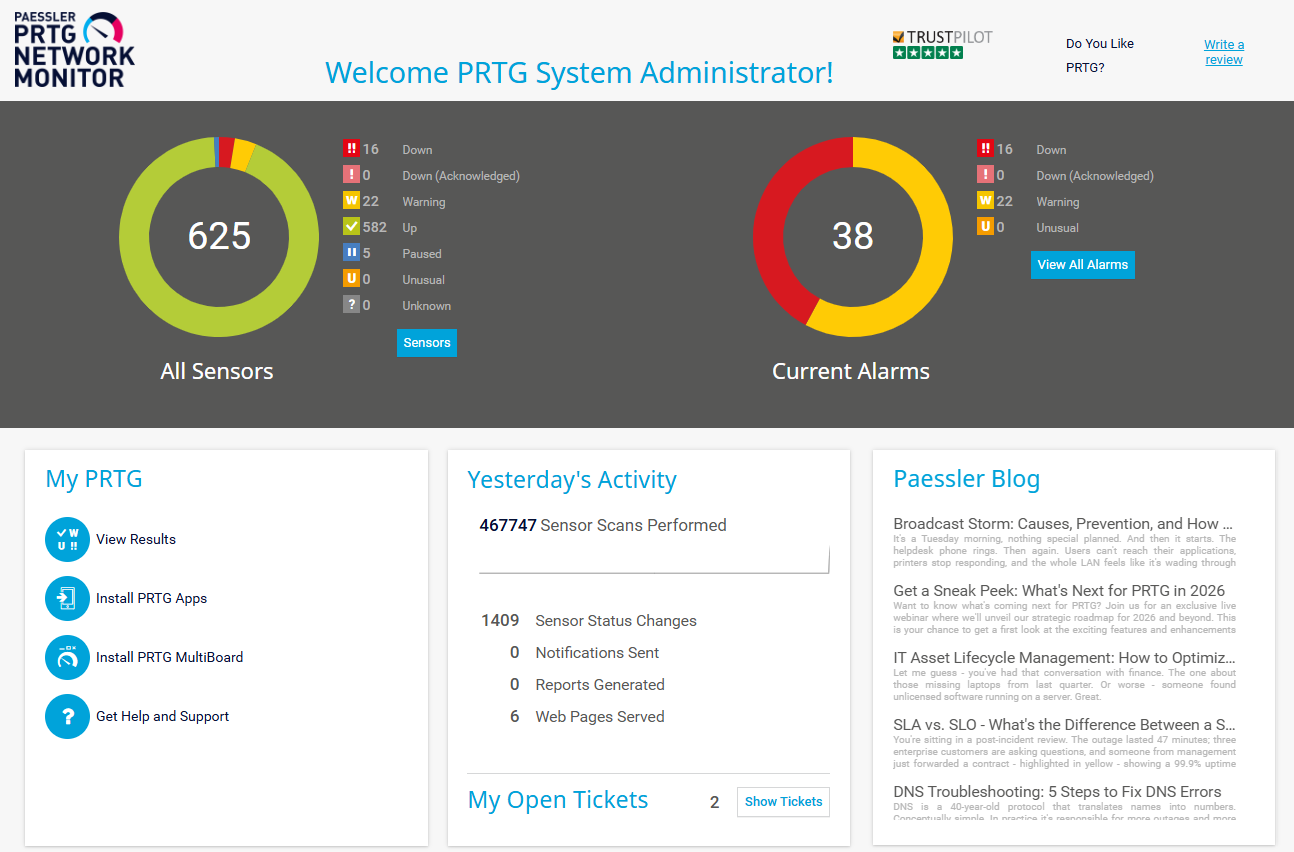
Task: Click the Install PRTG MultiBoard icon
Action: tap(67, 658)
